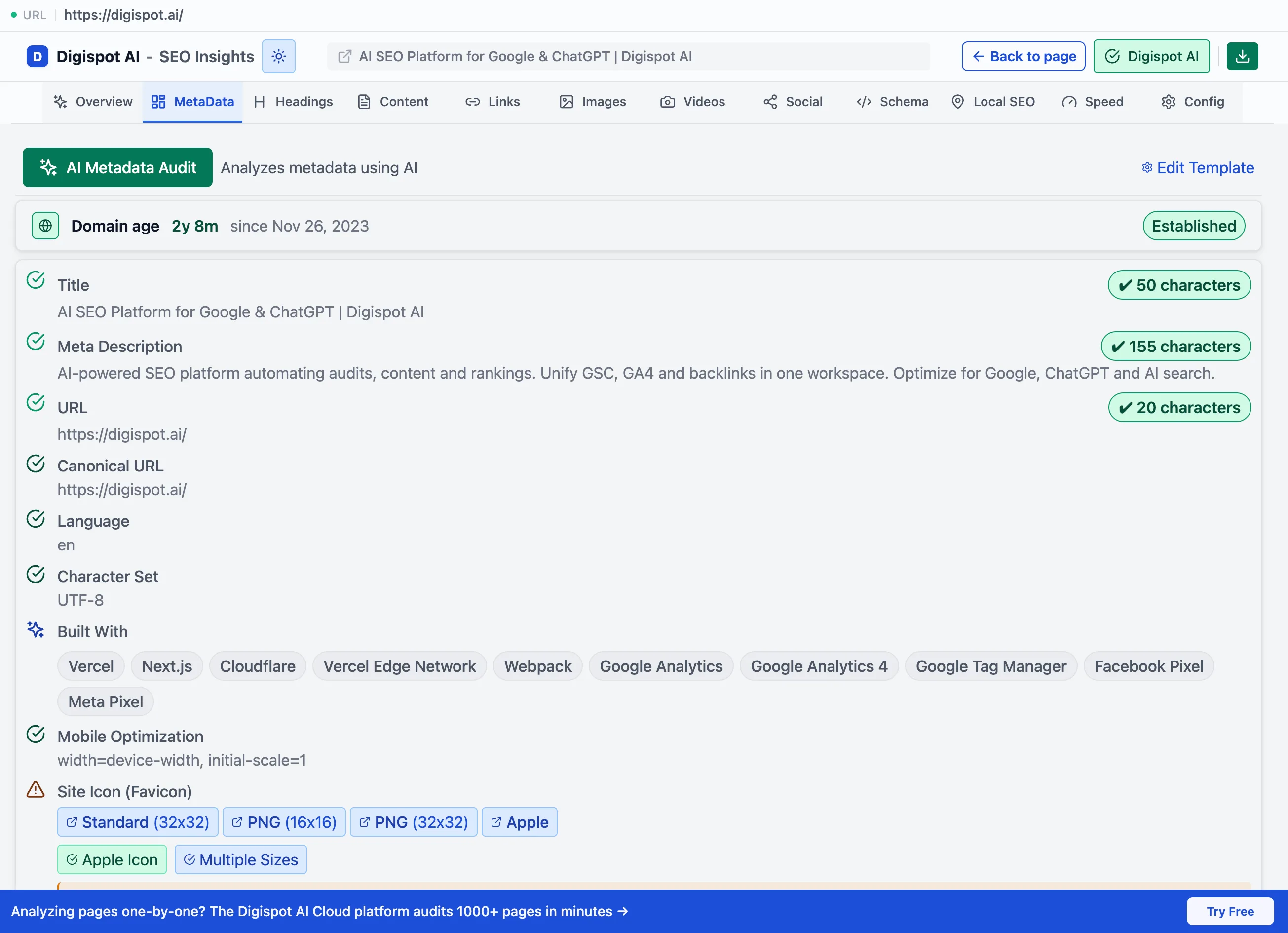Click the 20 characters badge

pyautogui.click(x=1179, y=407)
